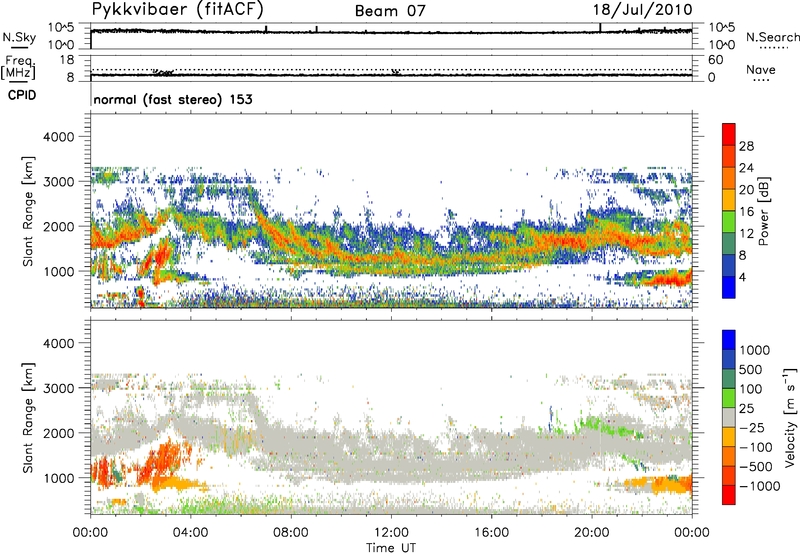
Task: Click the 20:00 time tick label
Action: point(591,533)
